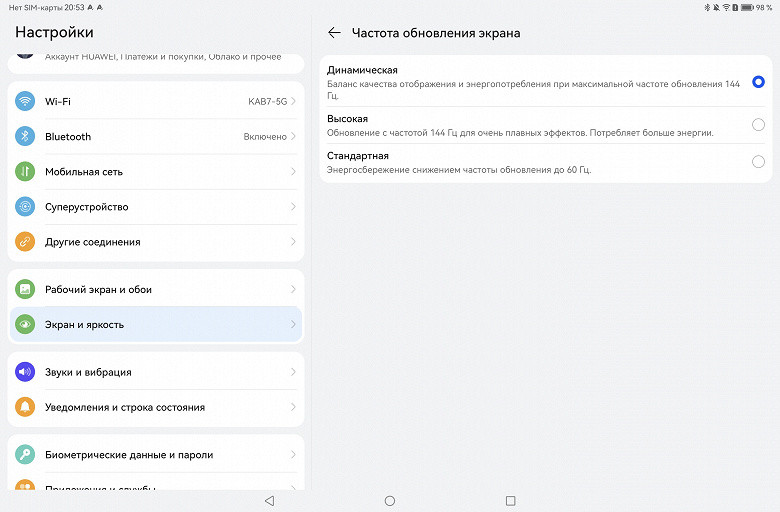Open Экран и яркость menu item
The width and height of the screenshot is (780, 512).
[x=155, y=325]
